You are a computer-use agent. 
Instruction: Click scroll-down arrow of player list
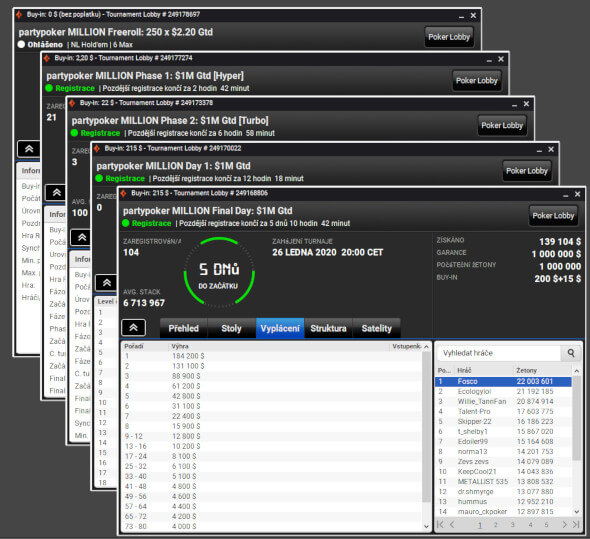pyautogui.click(x=576, y=512)
